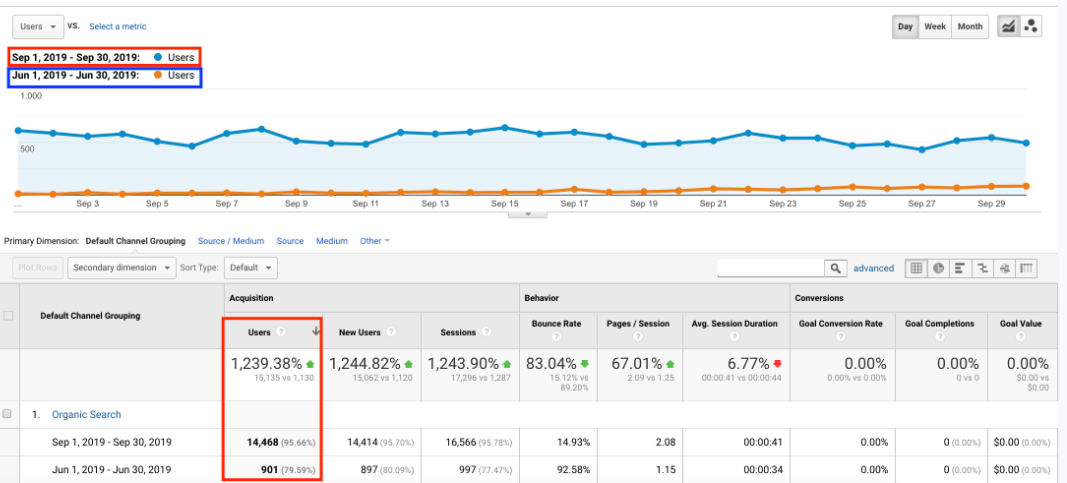
Task: Select the performance bar view icon
Action: pyautogui.click(x=960, y=268)
